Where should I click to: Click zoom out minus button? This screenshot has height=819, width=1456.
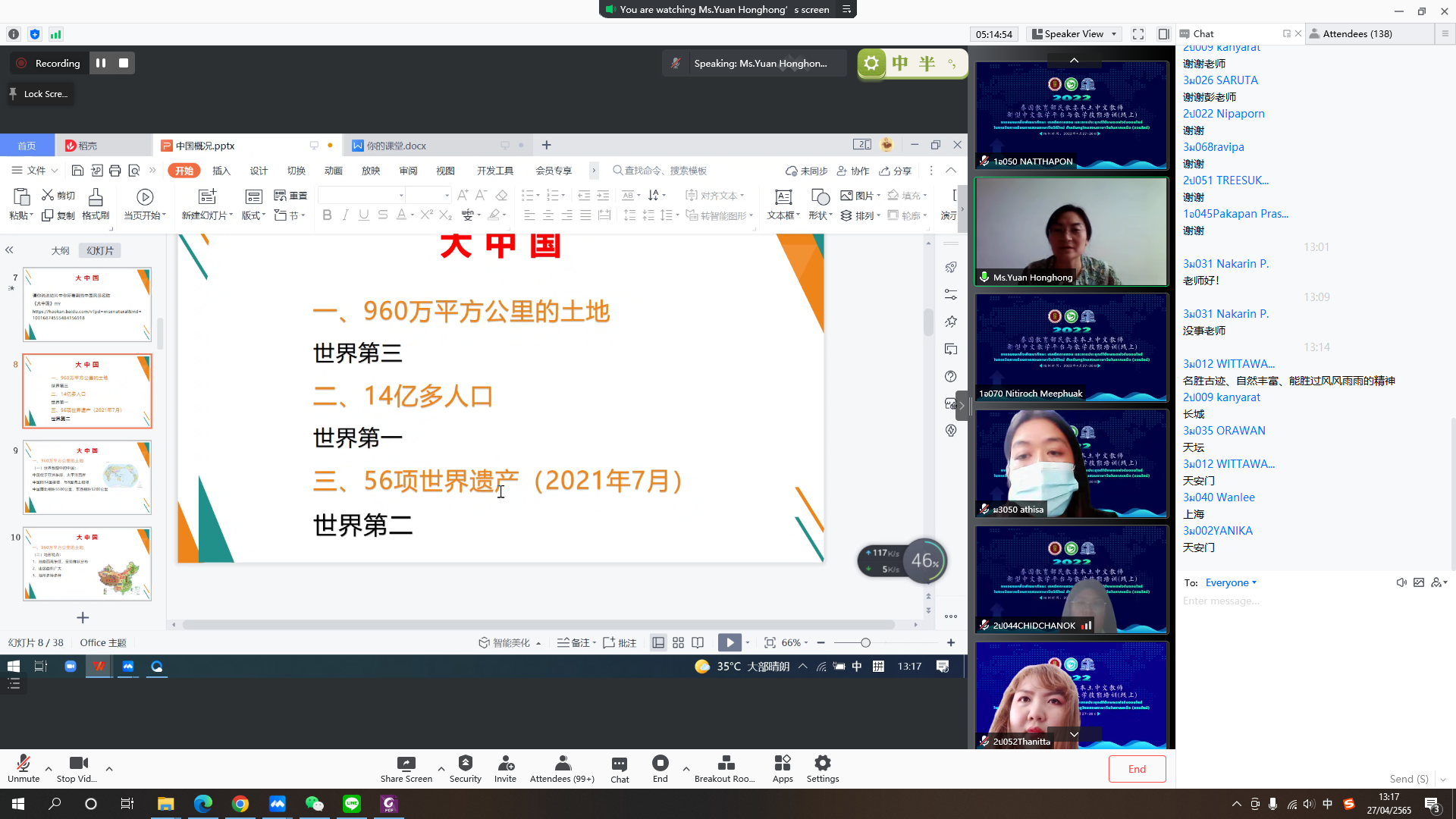coord(821,642)
